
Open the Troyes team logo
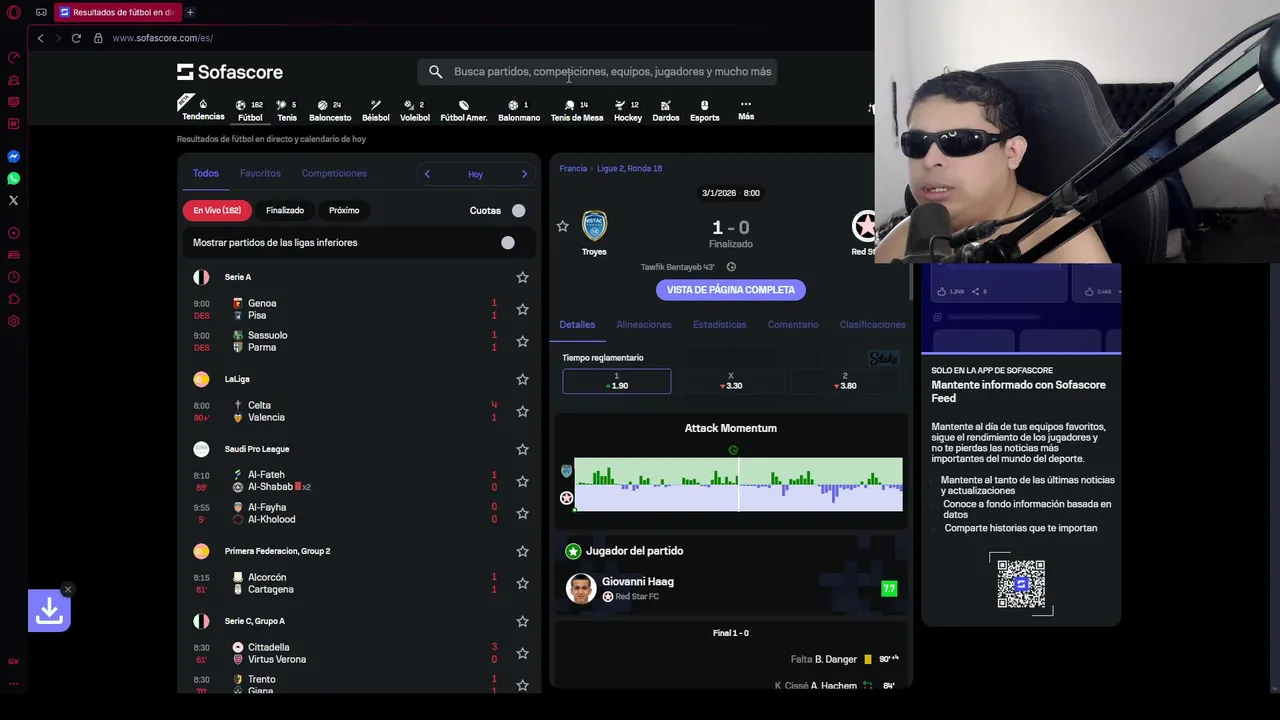click(594, 226)
